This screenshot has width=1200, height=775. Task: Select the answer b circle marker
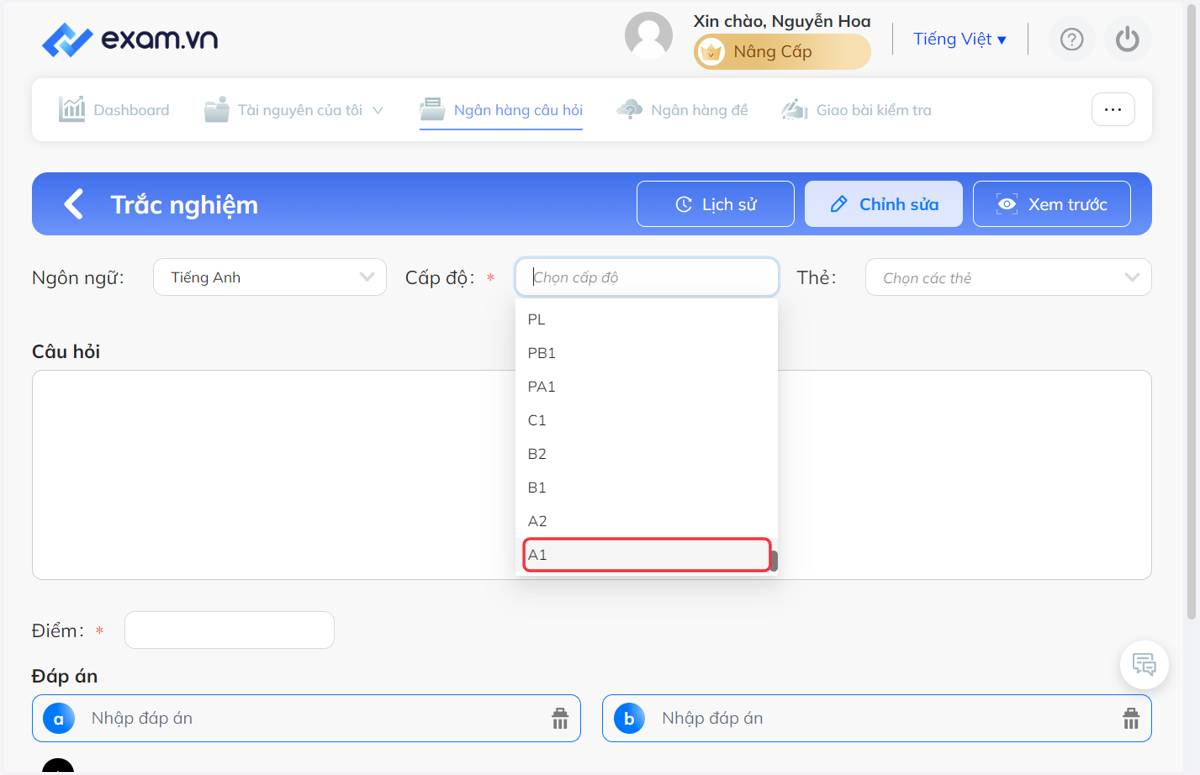(x=629, y=718)
